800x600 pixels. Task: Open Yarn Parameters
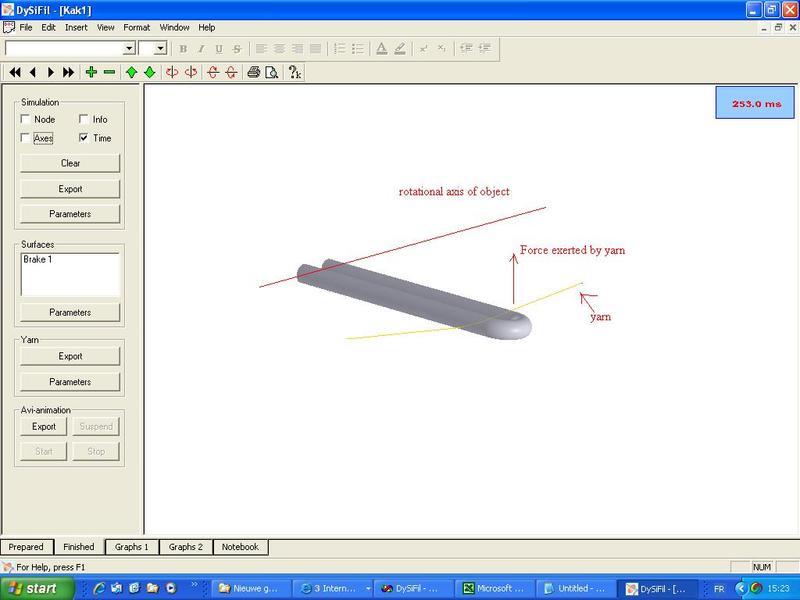coord(70,382)
